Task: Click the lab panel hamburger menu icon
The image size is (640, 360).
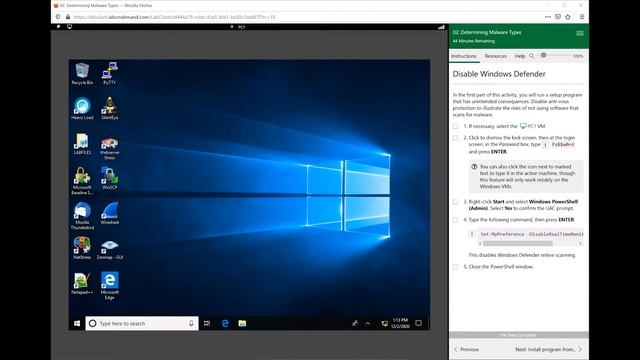Action: pos(580,33)
